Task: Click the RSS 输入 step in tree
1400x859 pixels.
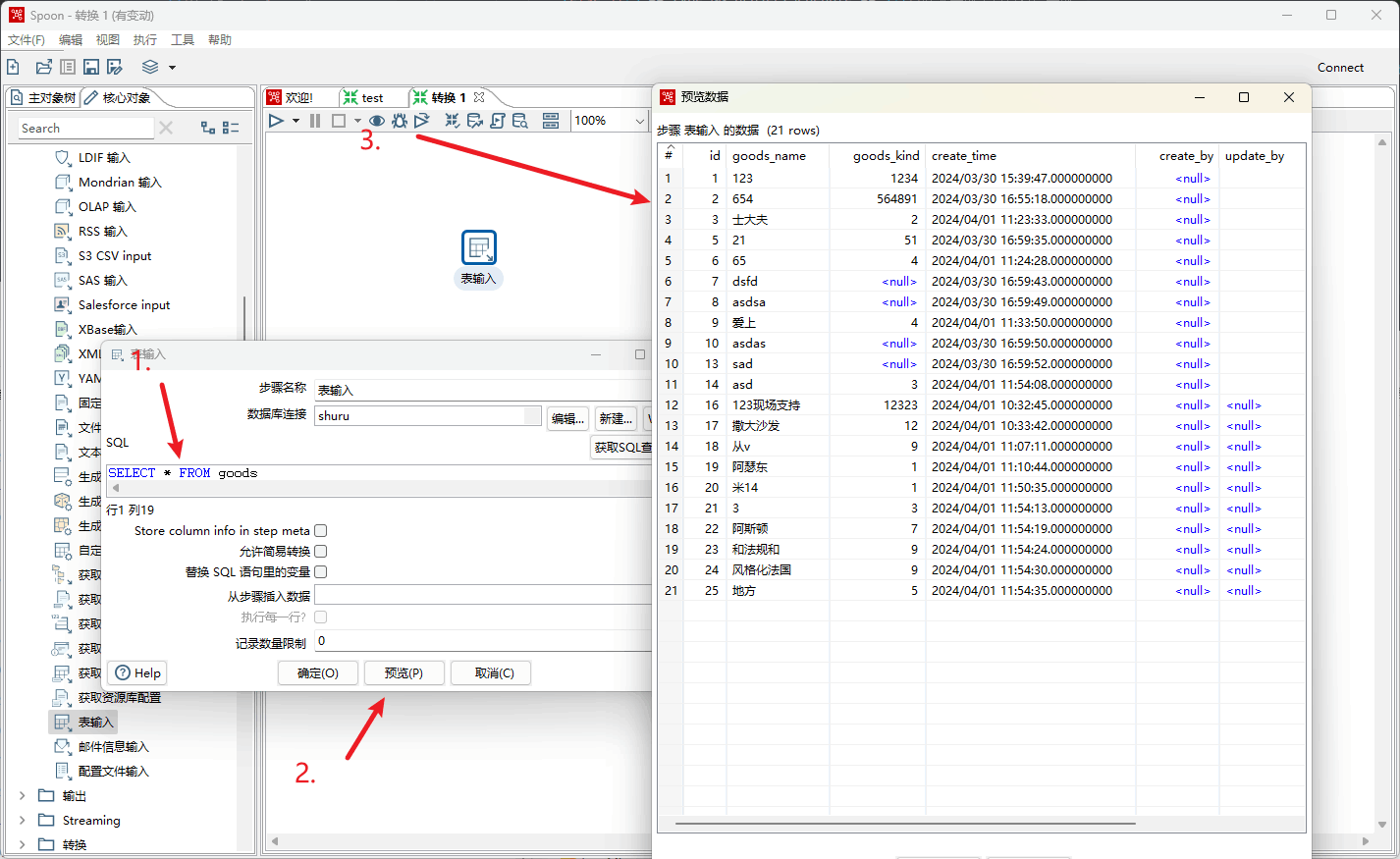Action: [x=103, y=231]
